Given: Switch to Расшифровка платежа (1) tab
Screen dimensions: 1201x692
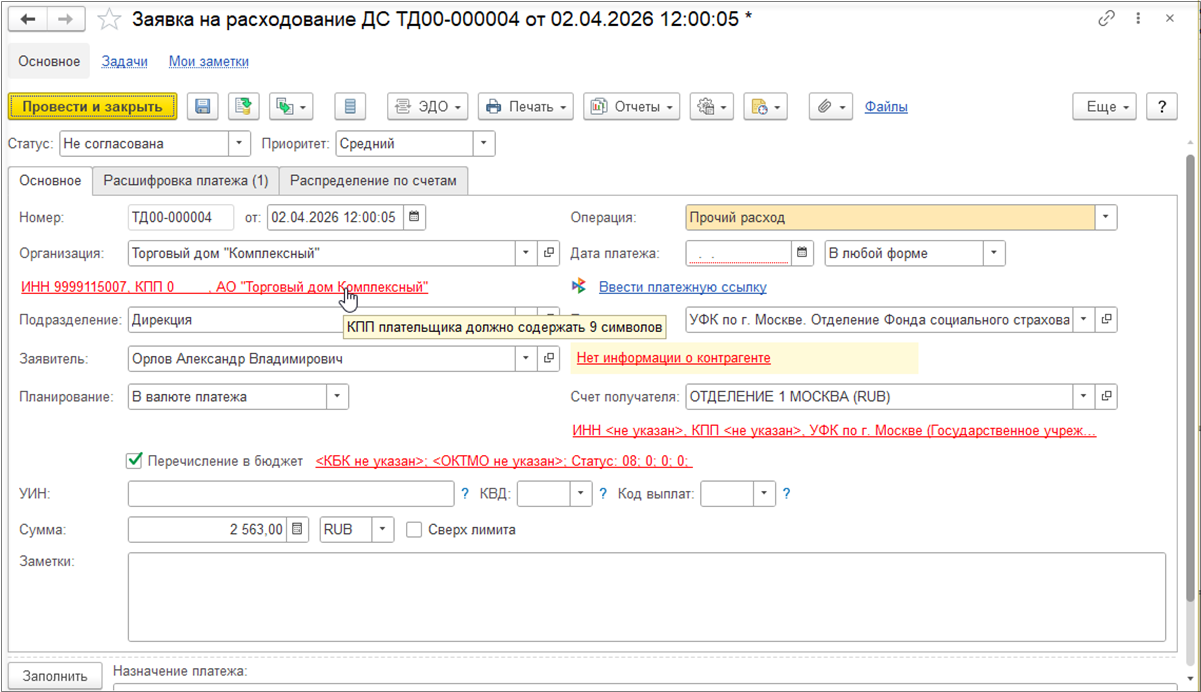Looking at the screenshot, I should tap(186, 181).
